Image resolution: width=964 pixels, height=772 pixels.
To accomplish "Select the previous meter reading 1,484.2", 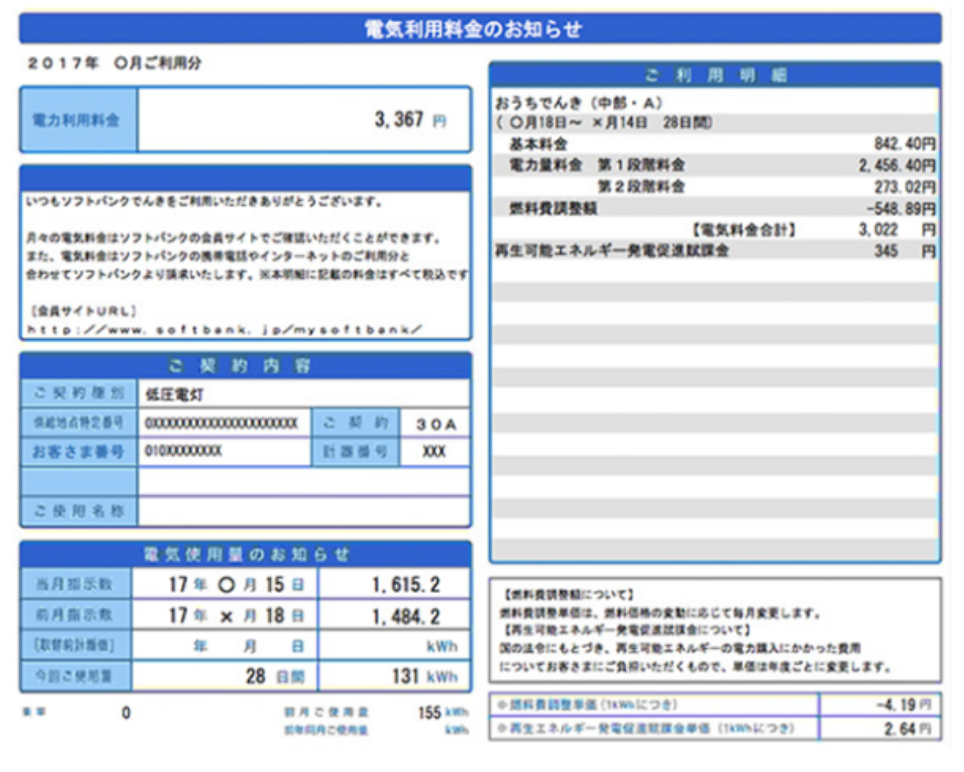I will 405,617.
